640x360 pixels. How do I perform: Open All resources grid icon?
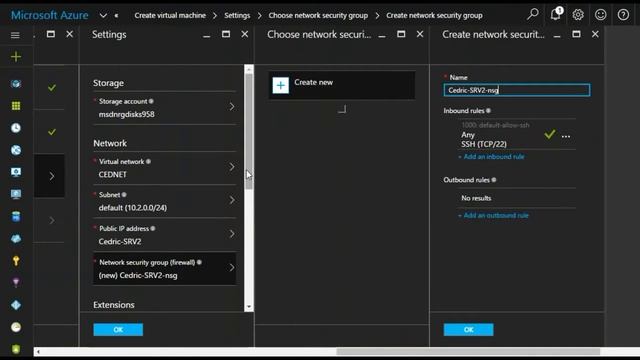(x=16, y=106)
